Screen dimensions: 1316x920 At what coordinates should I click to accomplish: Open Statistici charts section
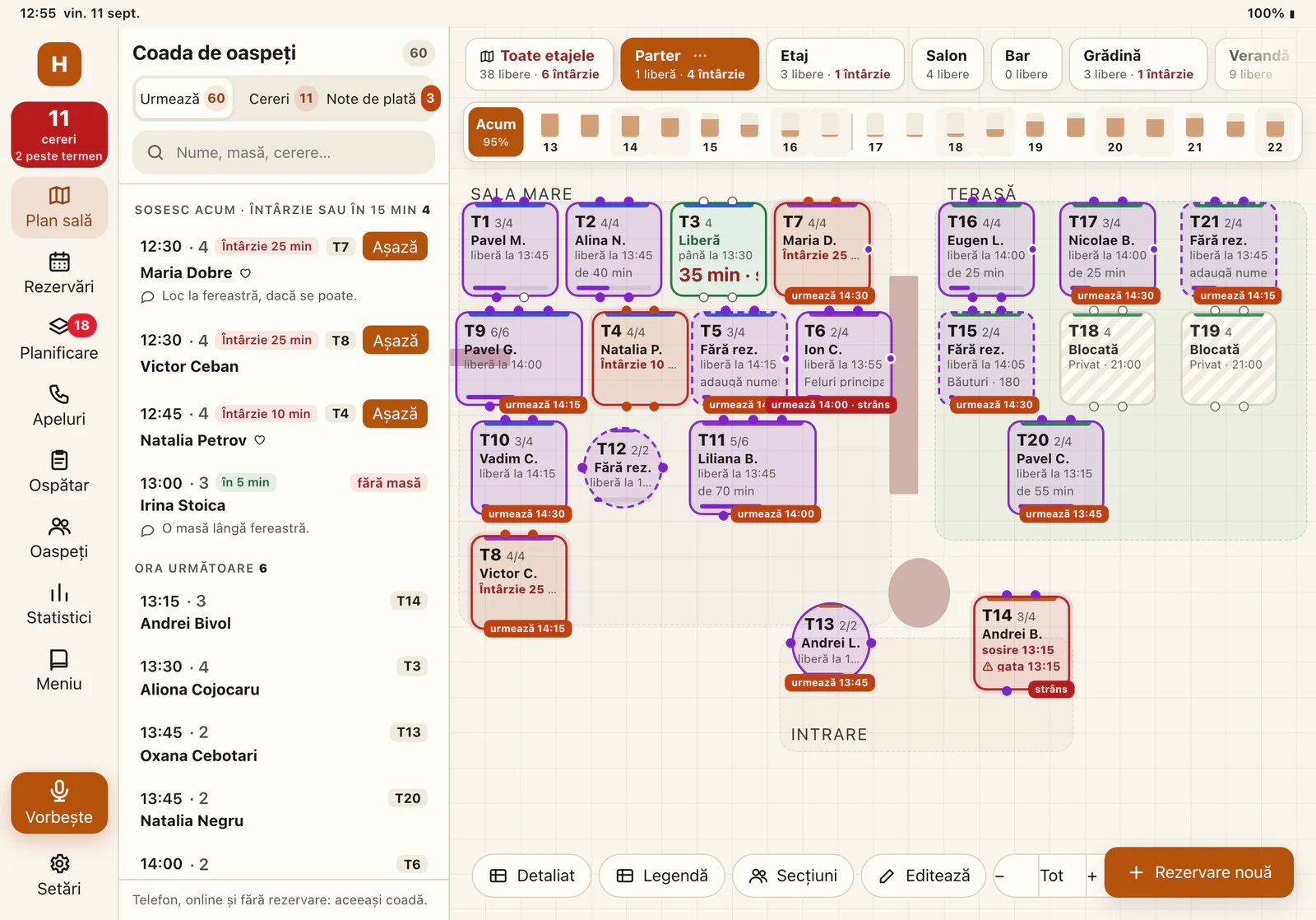pyautogui.click(x=59, y=604)
